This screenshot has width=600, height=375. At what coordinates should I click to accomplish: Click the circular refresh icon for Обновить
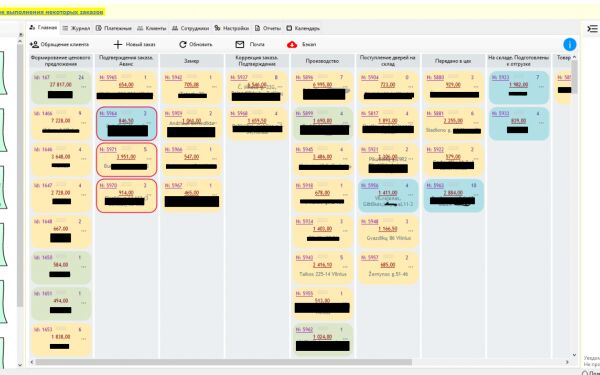click(183, 45)
